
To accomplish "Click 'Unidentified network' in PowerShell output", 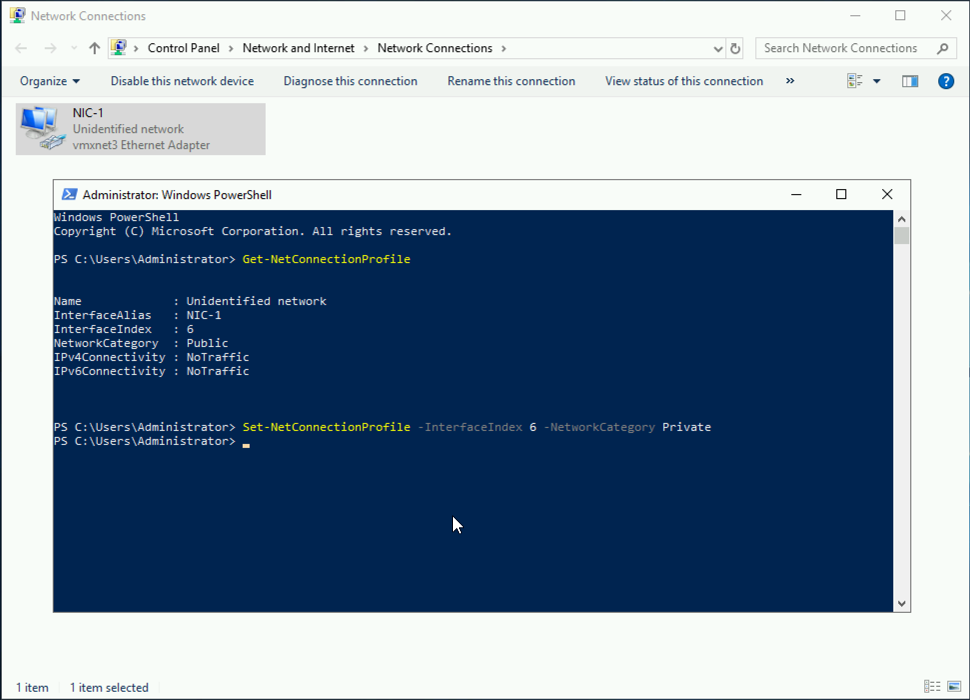I will (x=256, y=301).
